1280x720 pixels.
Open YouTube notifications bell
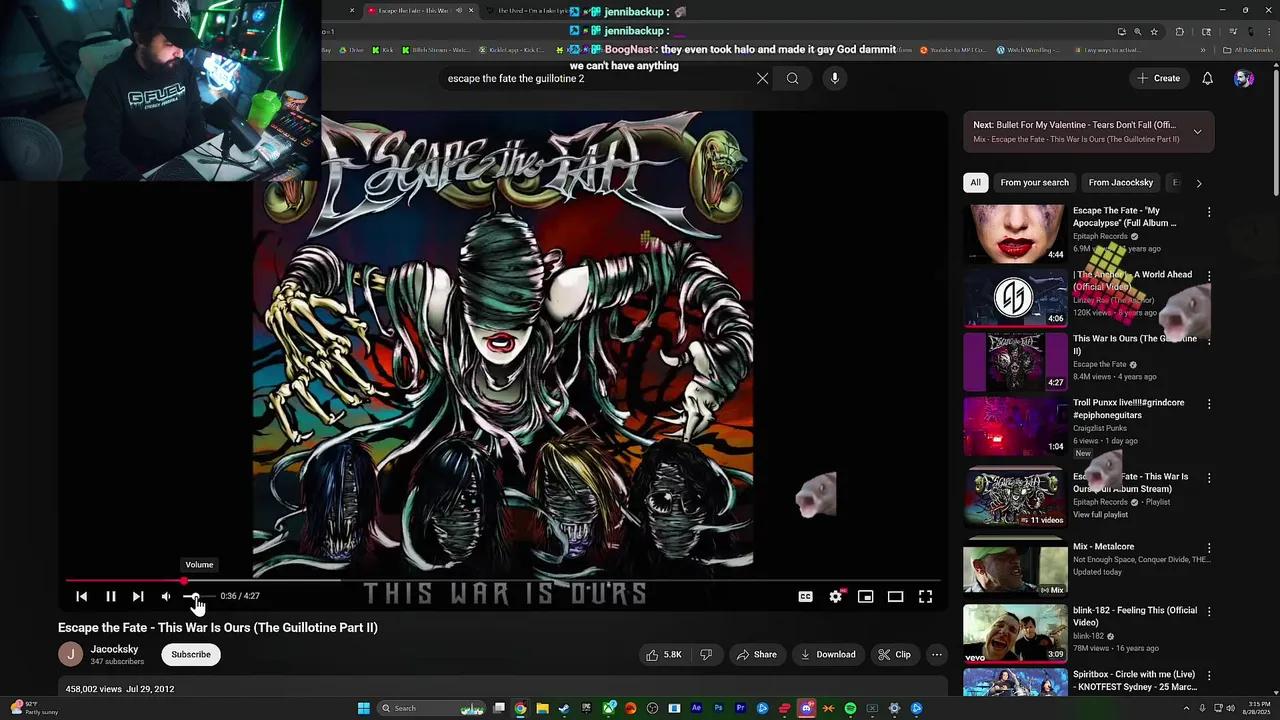(1207, 78)
